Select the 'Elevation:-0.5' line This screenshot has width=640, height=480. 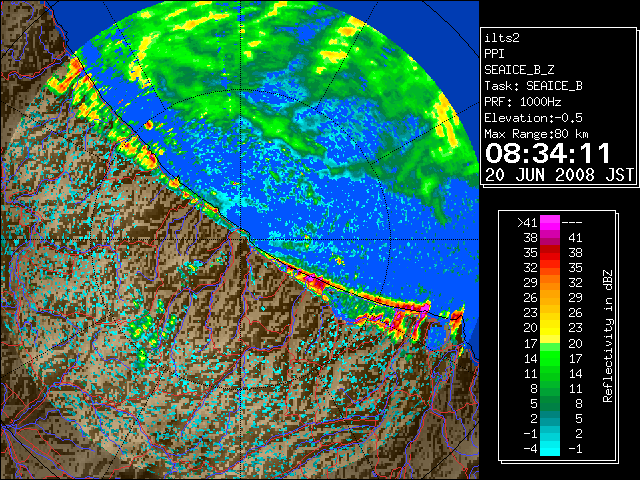pyautogui.click(x=533, y=118)
